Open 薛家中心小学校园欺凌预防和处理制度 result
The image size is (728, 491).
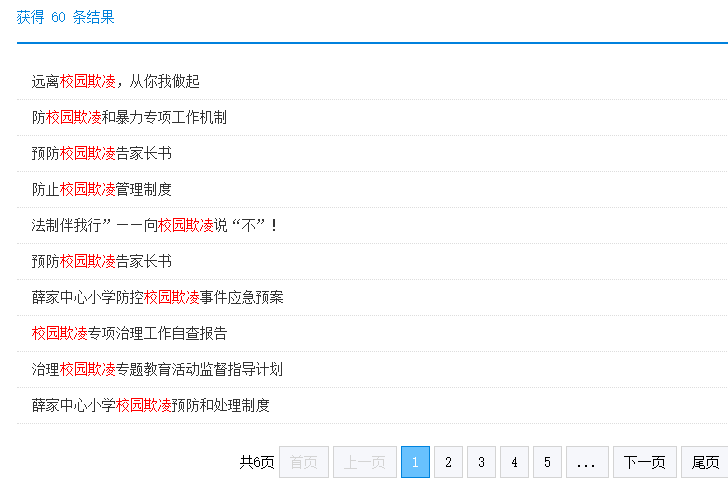tap(150, 405)
